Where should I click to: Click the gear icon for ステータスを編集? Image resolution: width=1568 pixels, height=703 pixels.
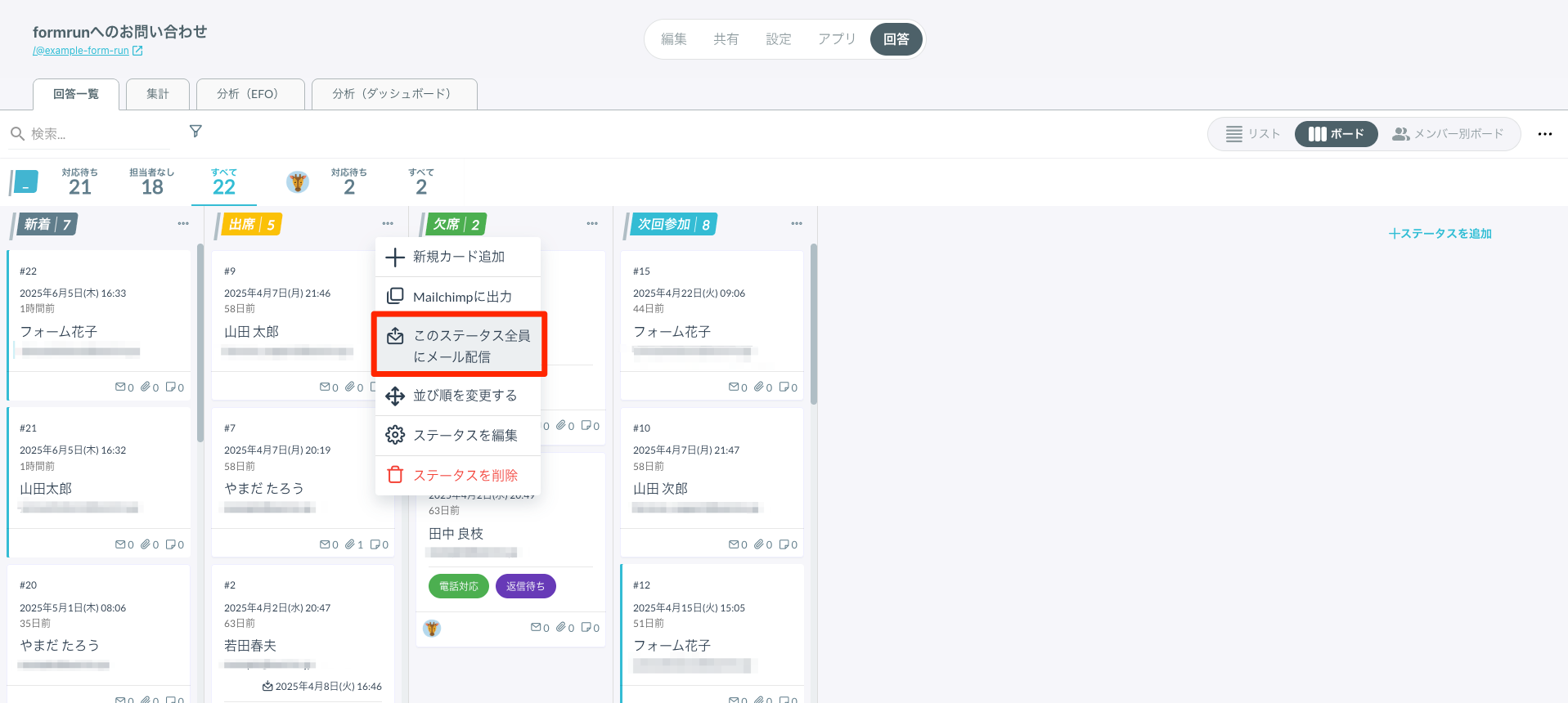(x=395, y=435)
